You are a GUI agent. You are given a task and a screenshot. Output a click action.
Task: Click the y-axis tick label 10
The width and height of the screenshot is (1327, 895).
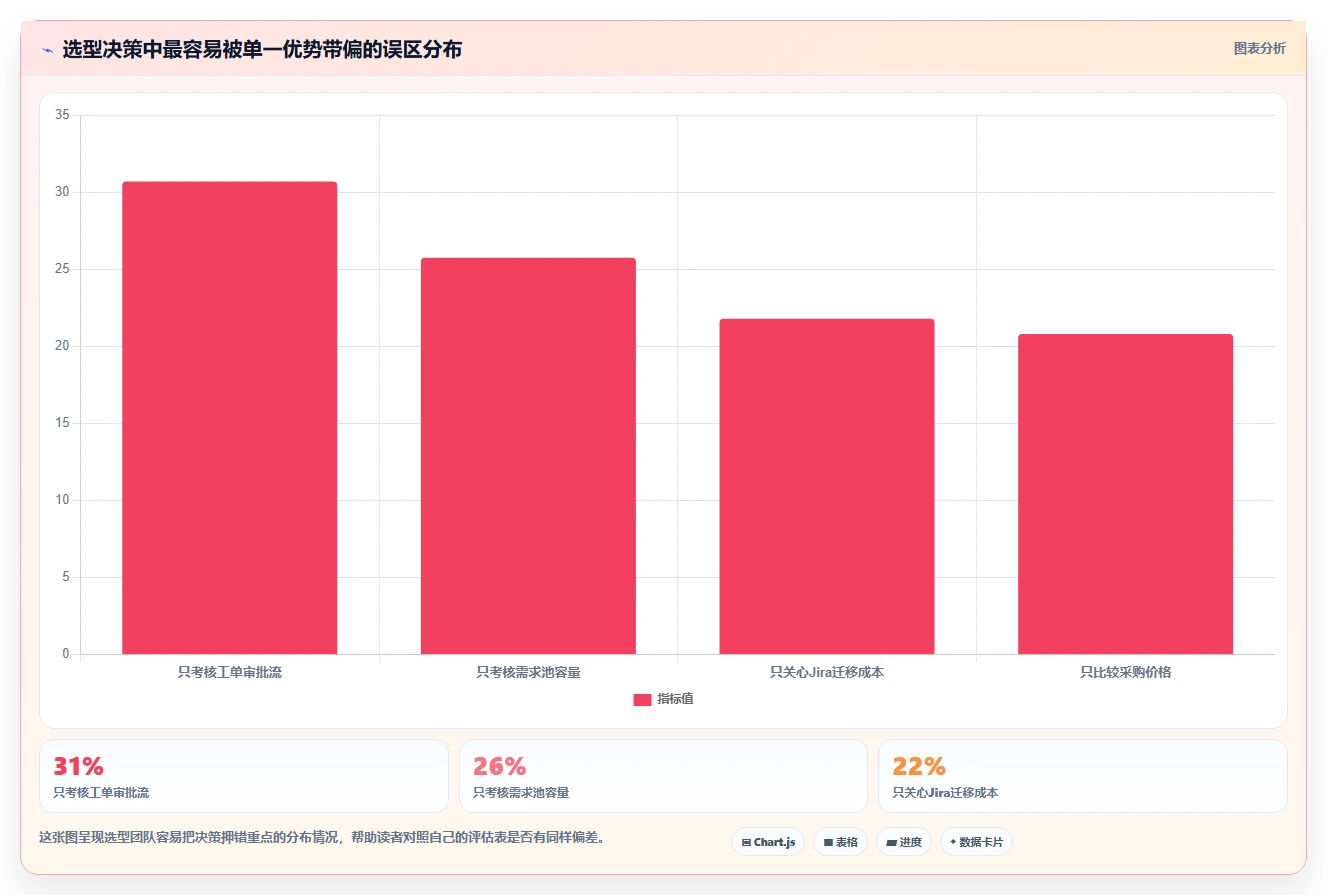[62, 500]
